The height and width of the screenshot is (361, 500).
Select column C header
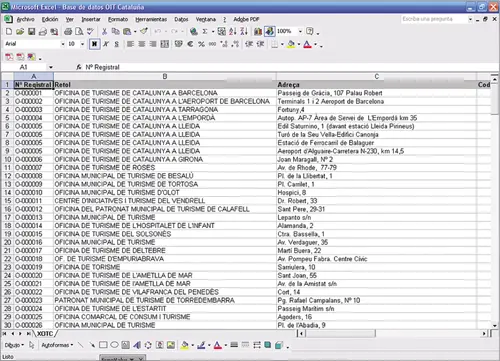point(376,76)
